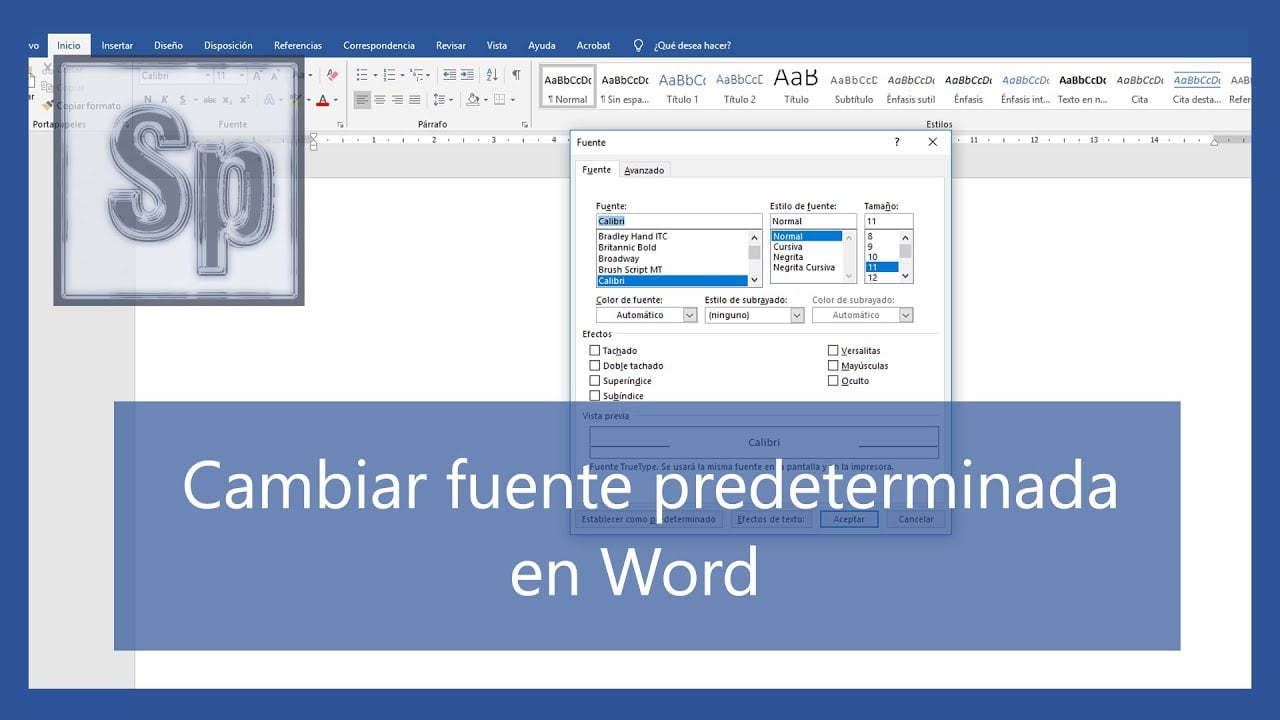Click the Cancelar button
Viewport: 1280px width, 720px height.
pyautogui.click(x=916, y=519)
